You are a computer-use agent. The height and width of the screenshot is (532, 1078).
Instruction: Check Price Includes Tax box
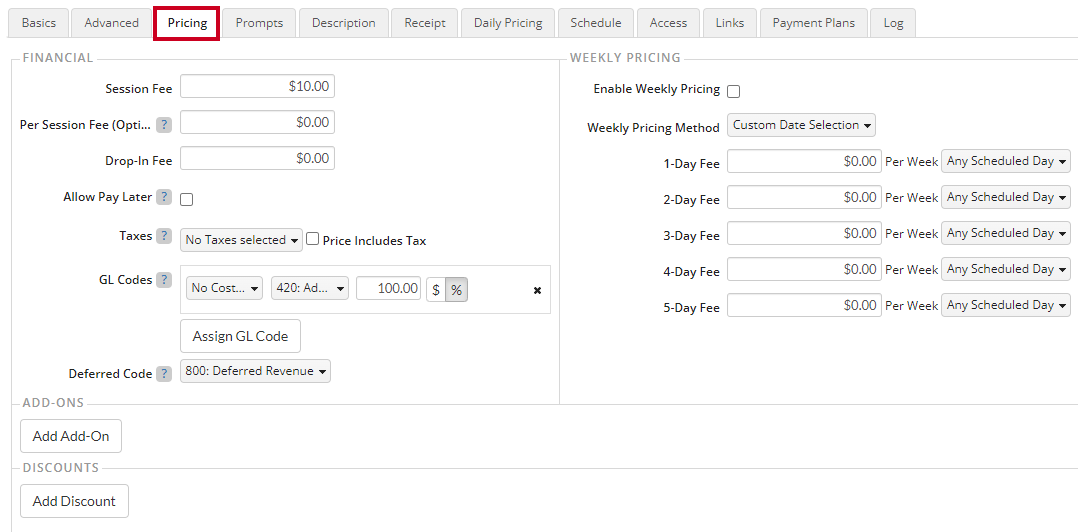point(313,239)
